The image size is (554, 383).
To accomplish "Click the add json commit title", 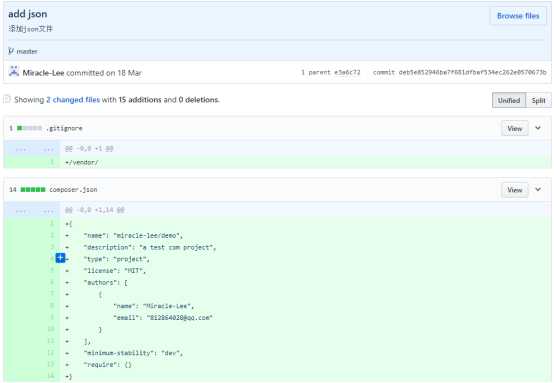I will pos(28,14).
